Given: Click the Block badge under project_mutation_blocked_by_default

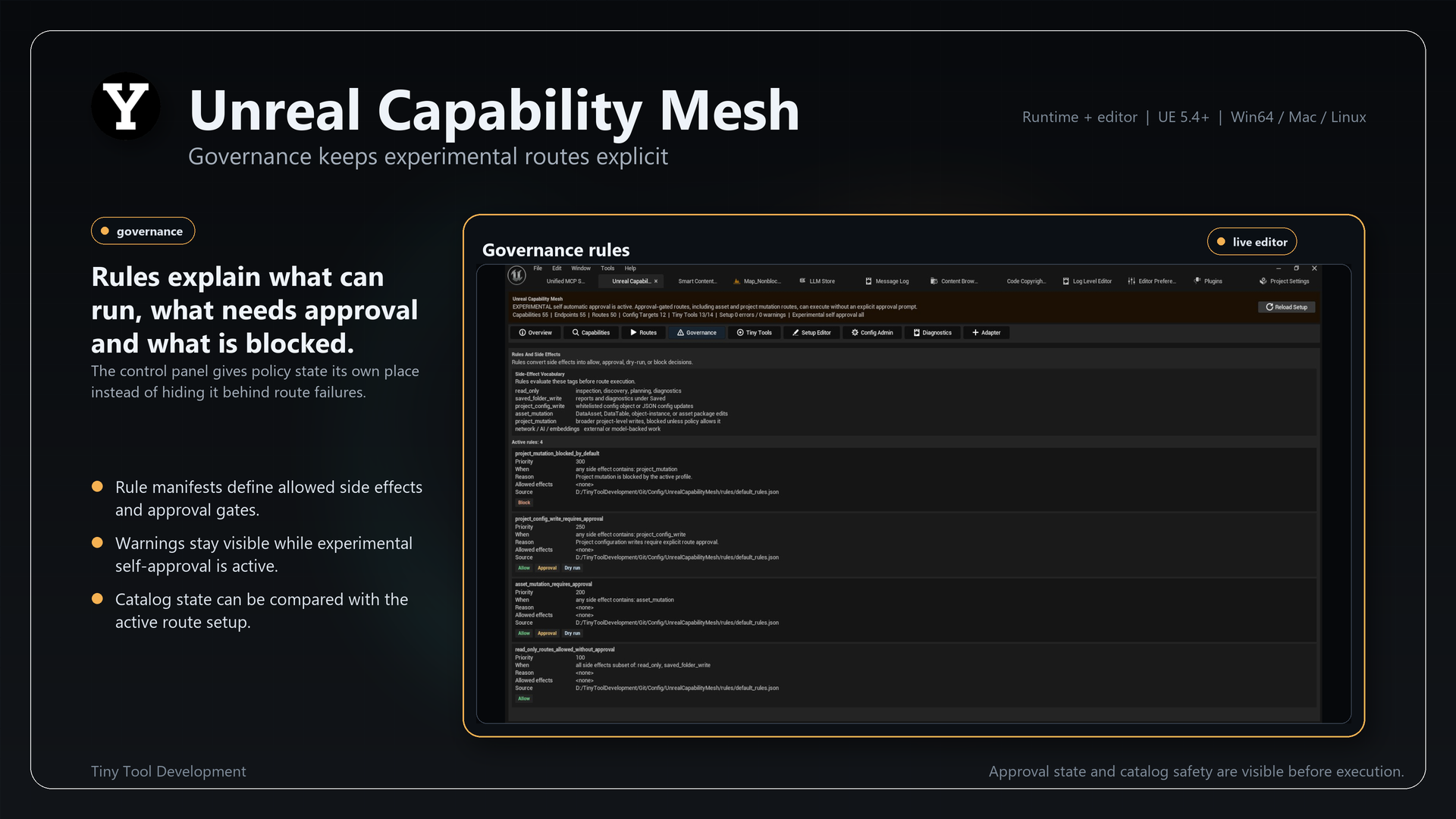Looking at the screenshot, I should [524, 503].
